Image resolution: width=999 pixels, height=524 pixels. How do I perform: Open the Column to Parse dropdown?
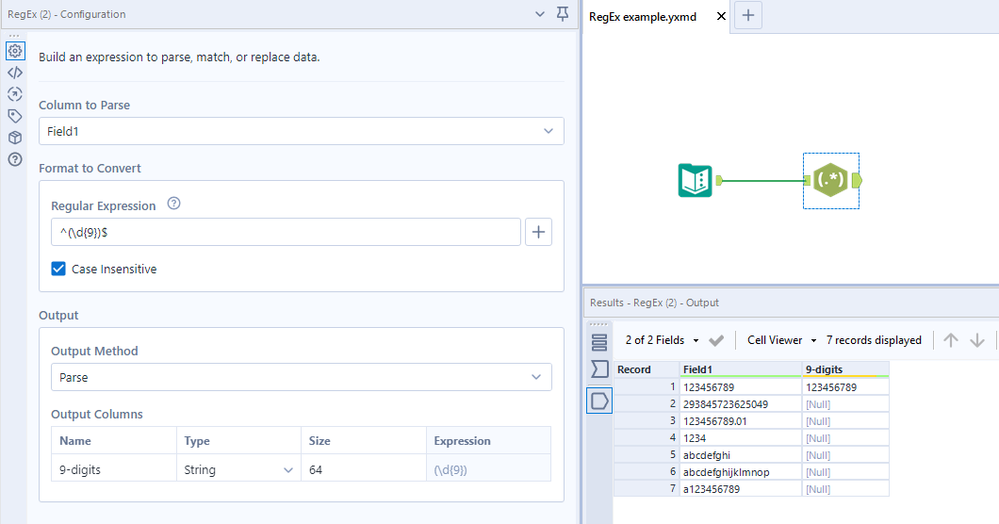coord(301,131)
